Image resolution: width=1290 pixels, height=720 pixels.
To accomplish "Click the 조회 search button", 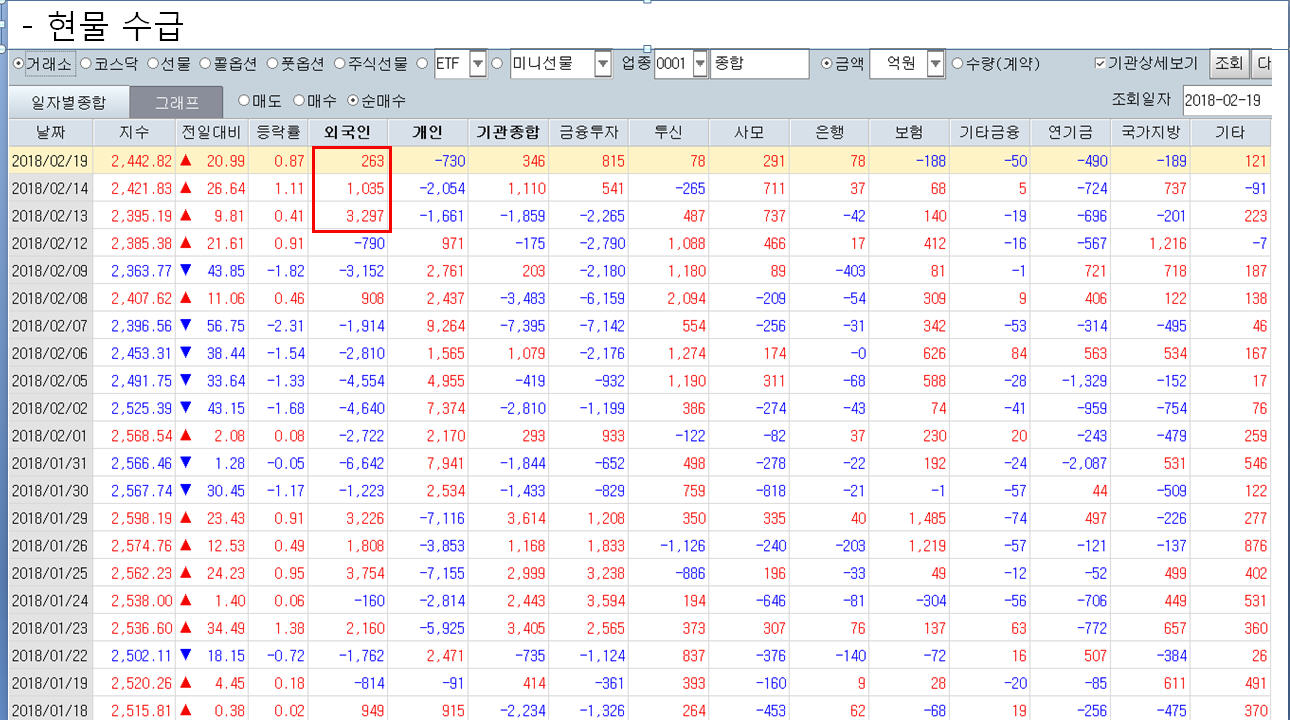I will pos(1228,64).
